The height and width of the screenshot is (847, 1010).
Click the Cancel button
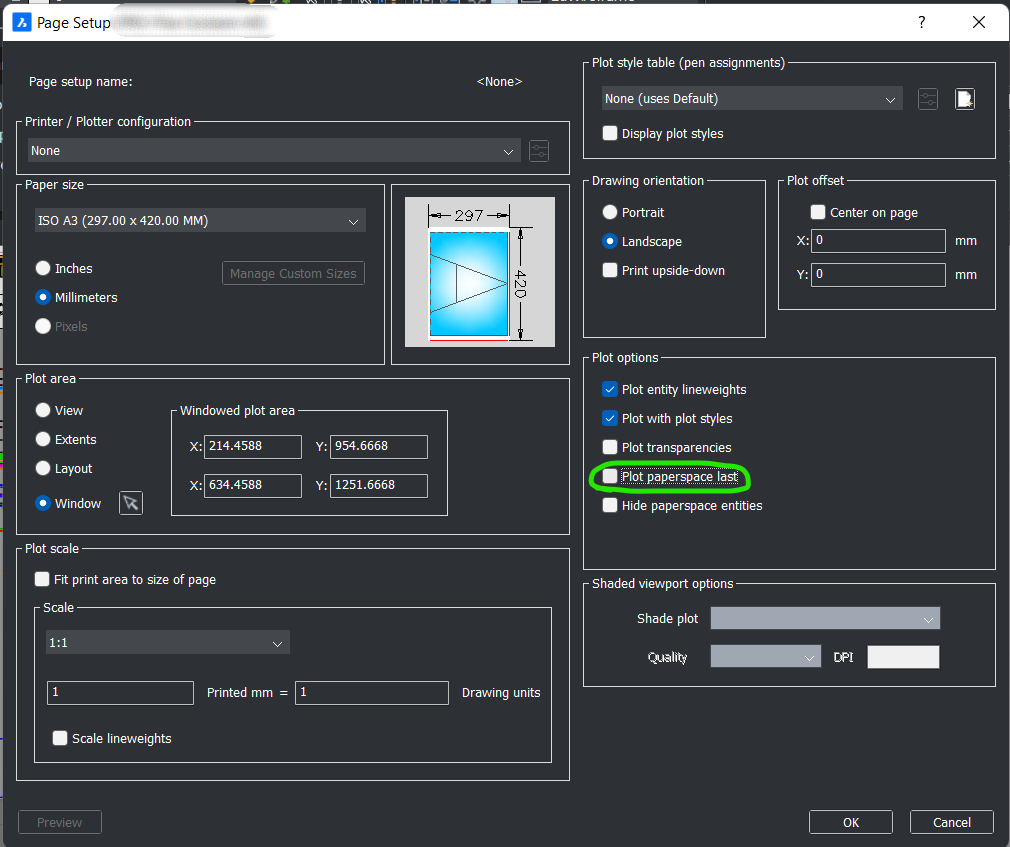[951, 822]
